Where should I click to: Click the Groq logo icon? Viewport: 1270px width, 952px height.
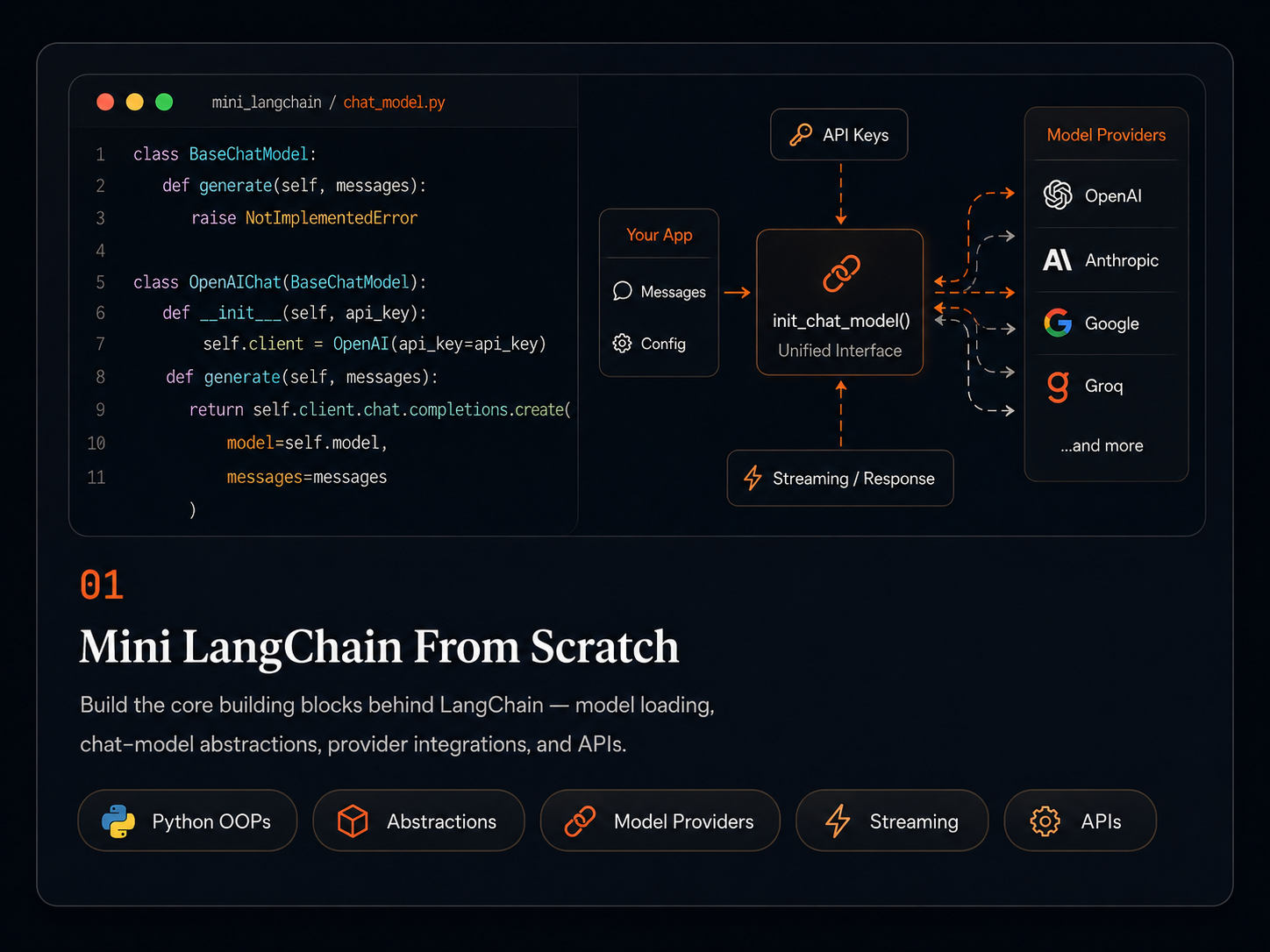1059,387
